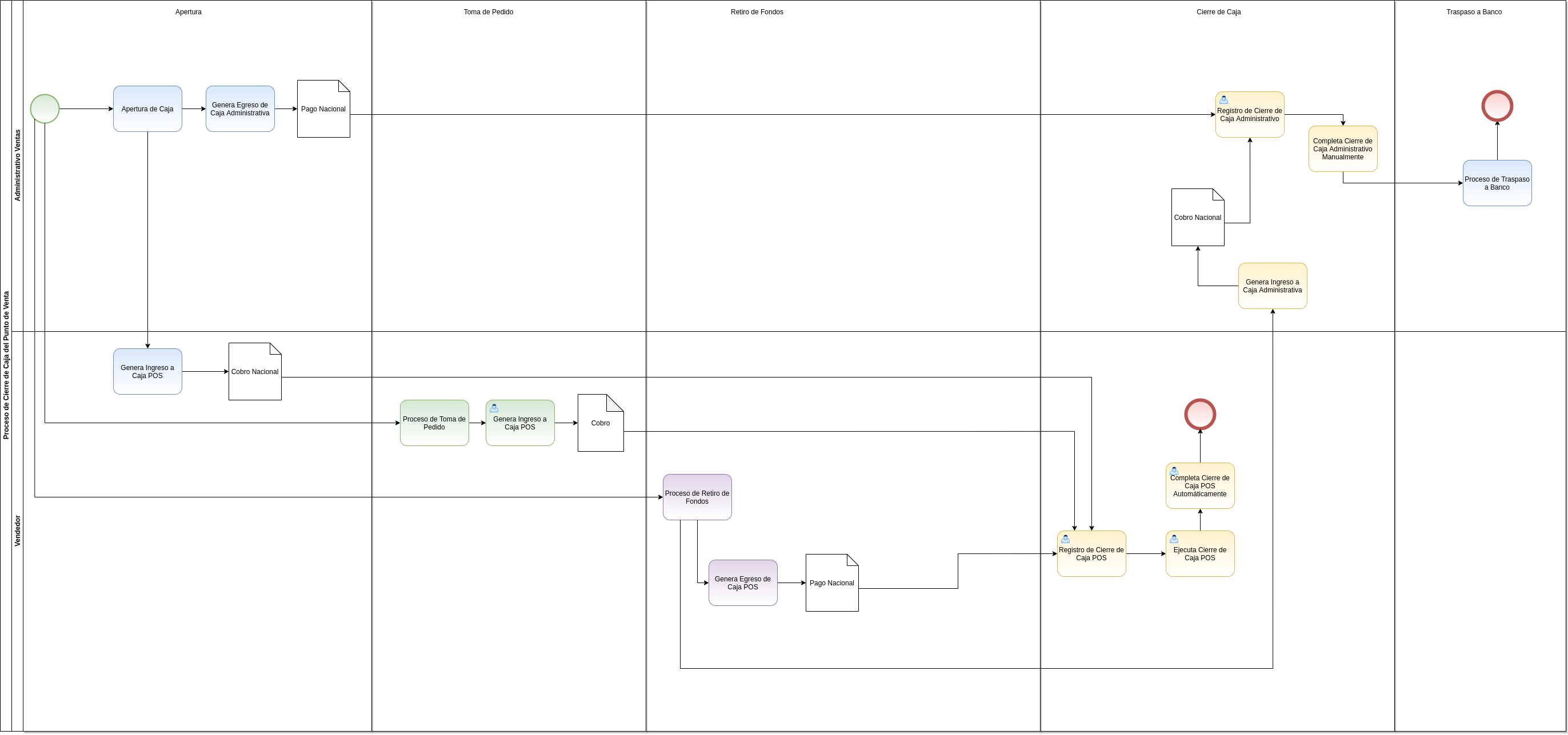Viewport: 1568px width, 735px height.
Task: Select the end event above Completa Cierre de Caja POS
Action: pyautogui.click(x=1201, y=415)
